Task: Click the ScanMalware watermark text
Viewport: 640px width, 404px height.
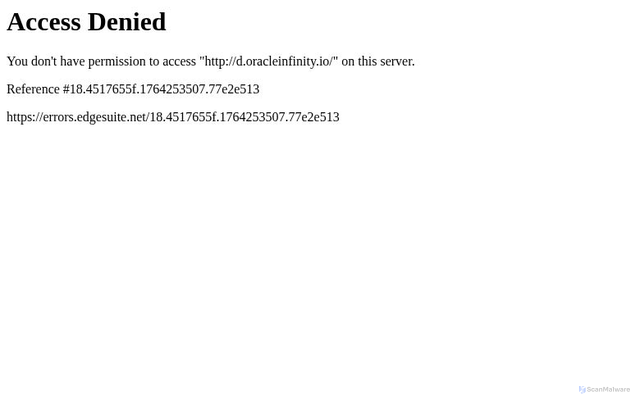Action: [608, 390]
